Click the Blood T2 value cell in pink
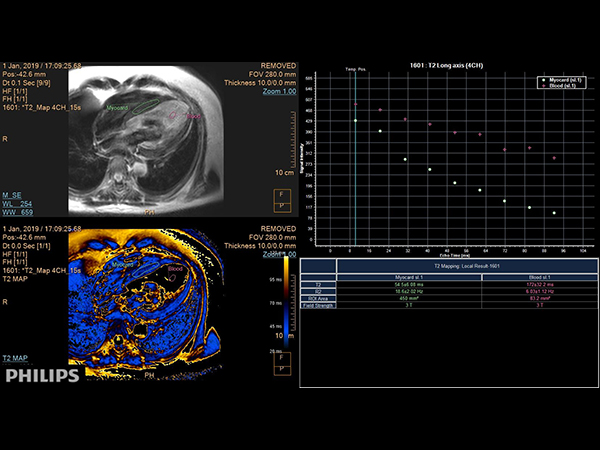The height and width of the screenshot is (450, 600). [x=540, y=285]
